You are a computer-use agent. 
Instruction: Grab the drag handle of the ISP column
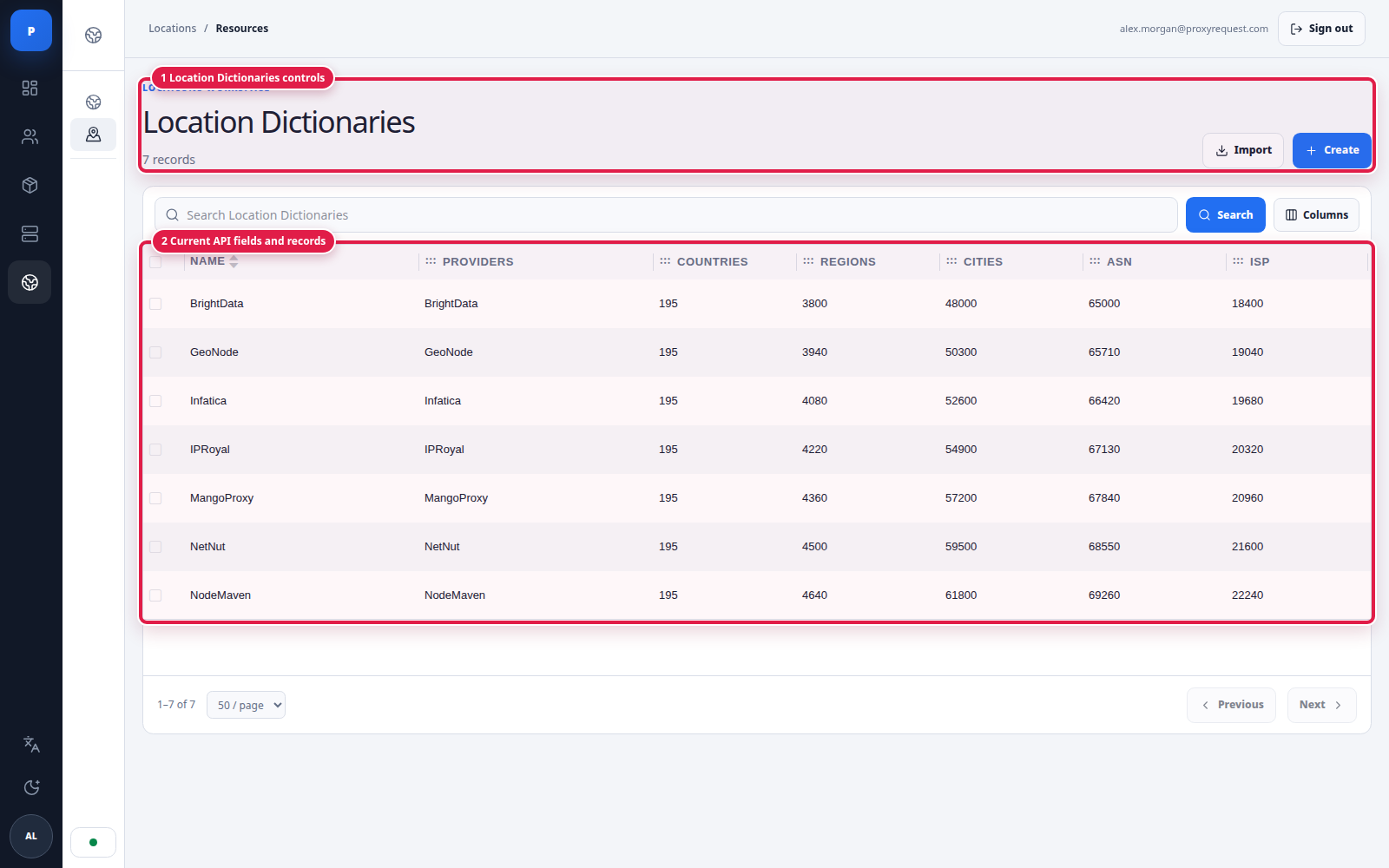[x=1238, y=261]
